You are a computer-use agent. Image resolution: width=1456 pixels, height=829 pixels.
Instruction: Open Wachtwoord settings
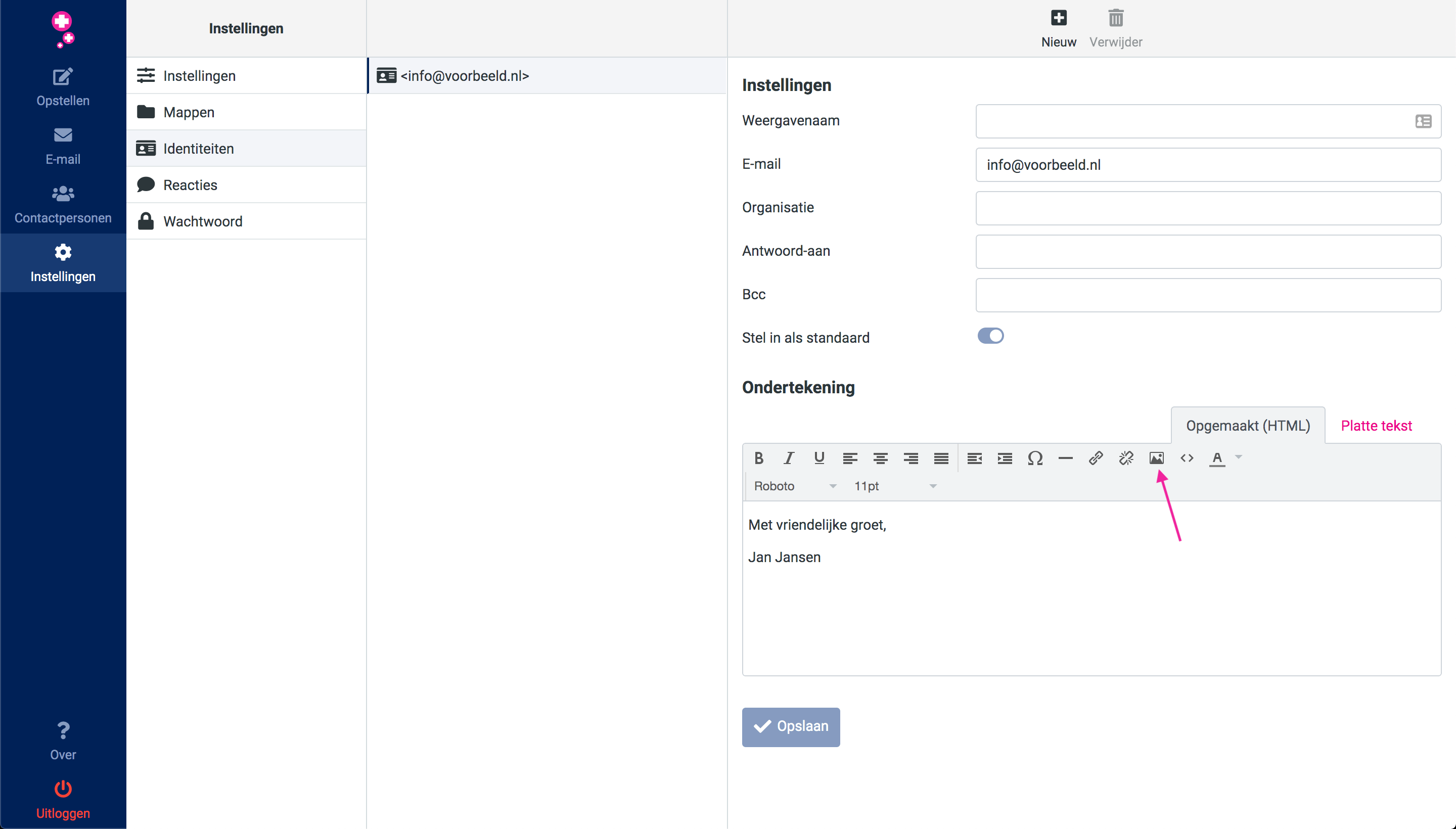(202, 221)
